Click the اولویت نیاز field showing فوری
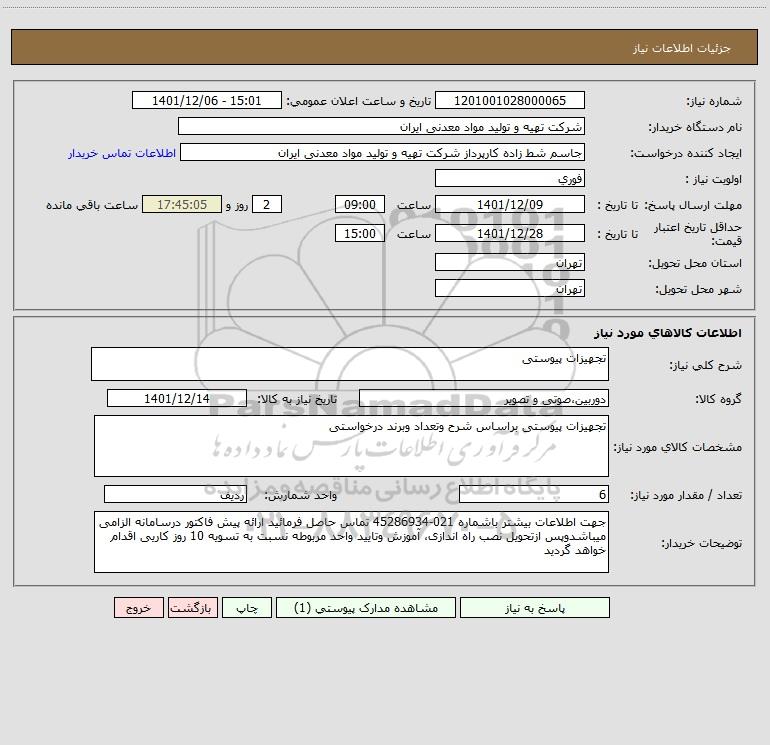Image resolution: width=770 pixels, height=745 pixels. pos(510,178)
